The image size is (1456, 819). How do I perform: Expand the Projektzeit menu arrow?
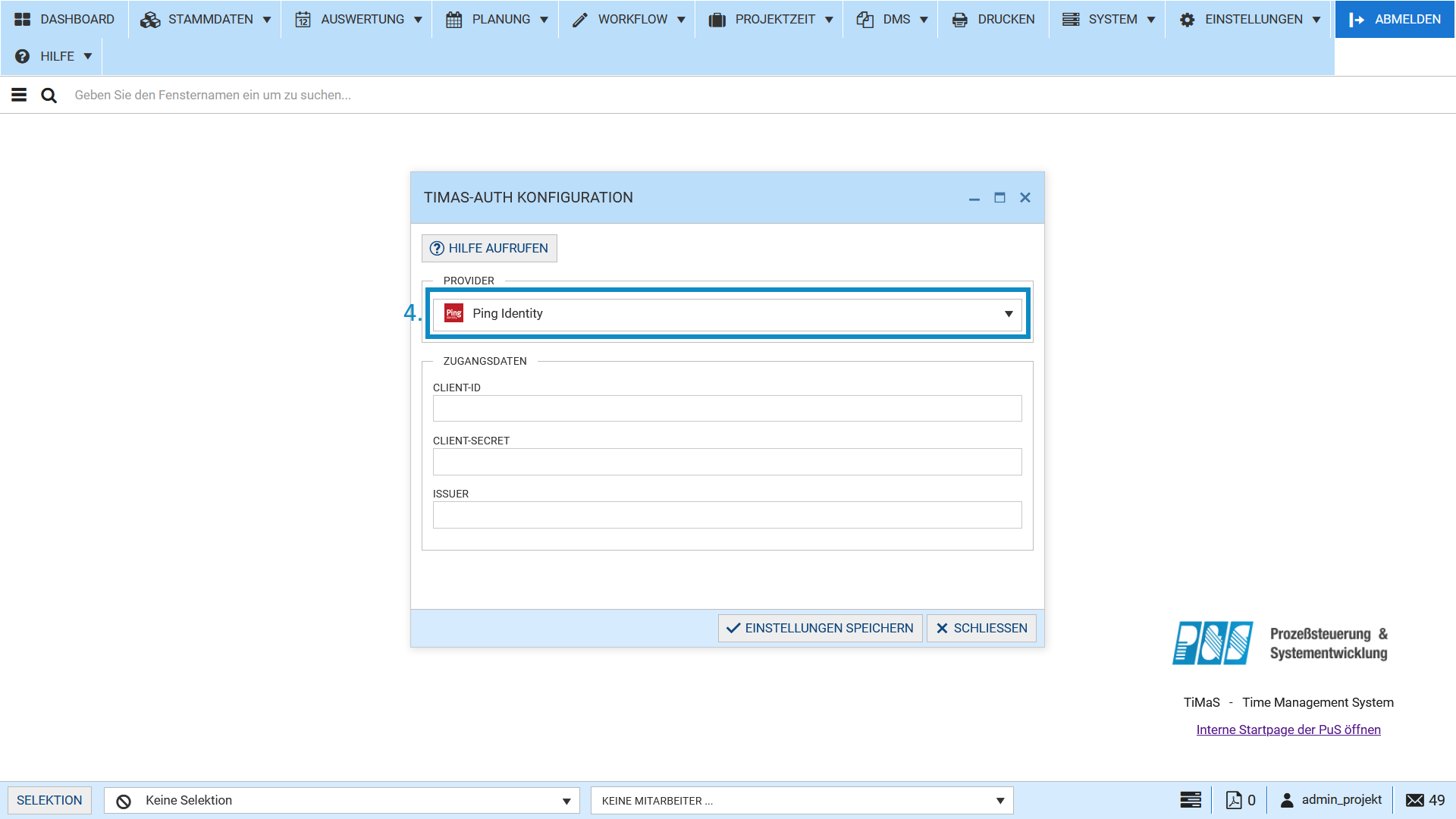coord(829,20)
